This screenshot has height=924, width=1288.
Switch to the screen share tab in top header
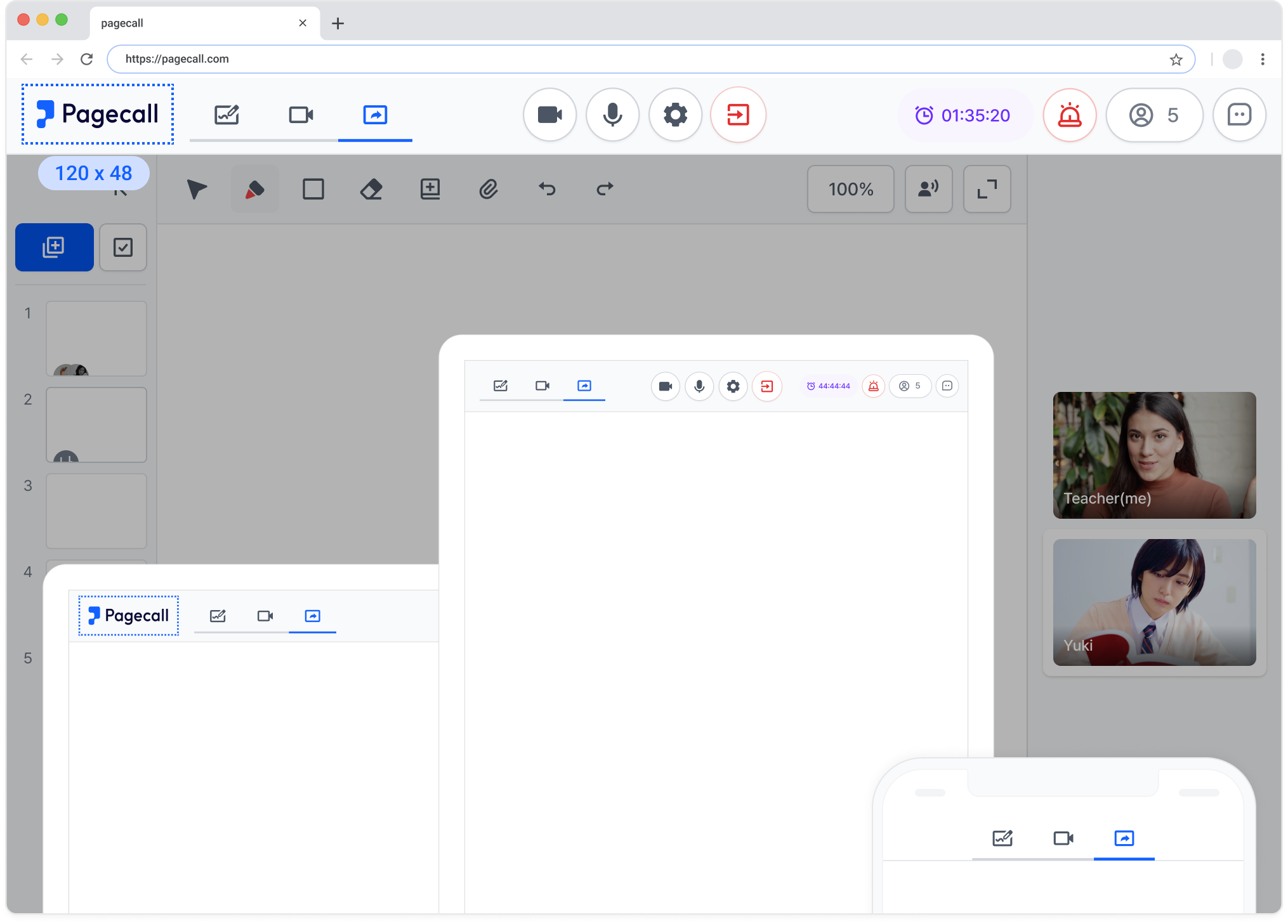point(375,115)
